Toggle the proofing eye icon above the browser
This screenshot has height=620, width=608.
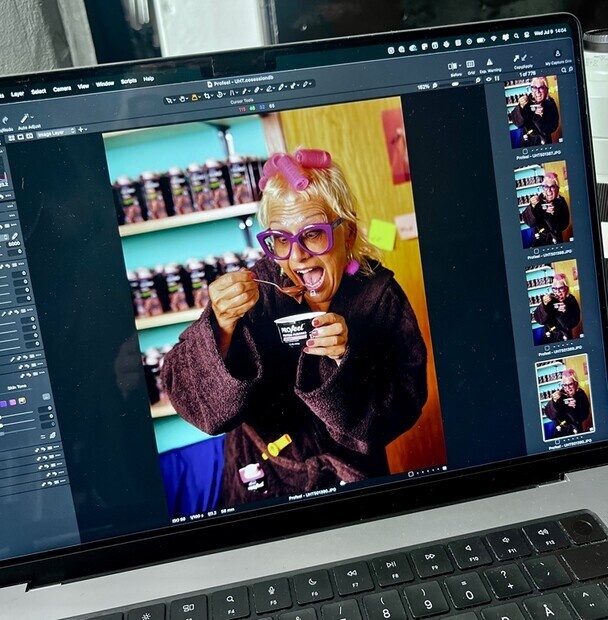(x=489, y=79)
